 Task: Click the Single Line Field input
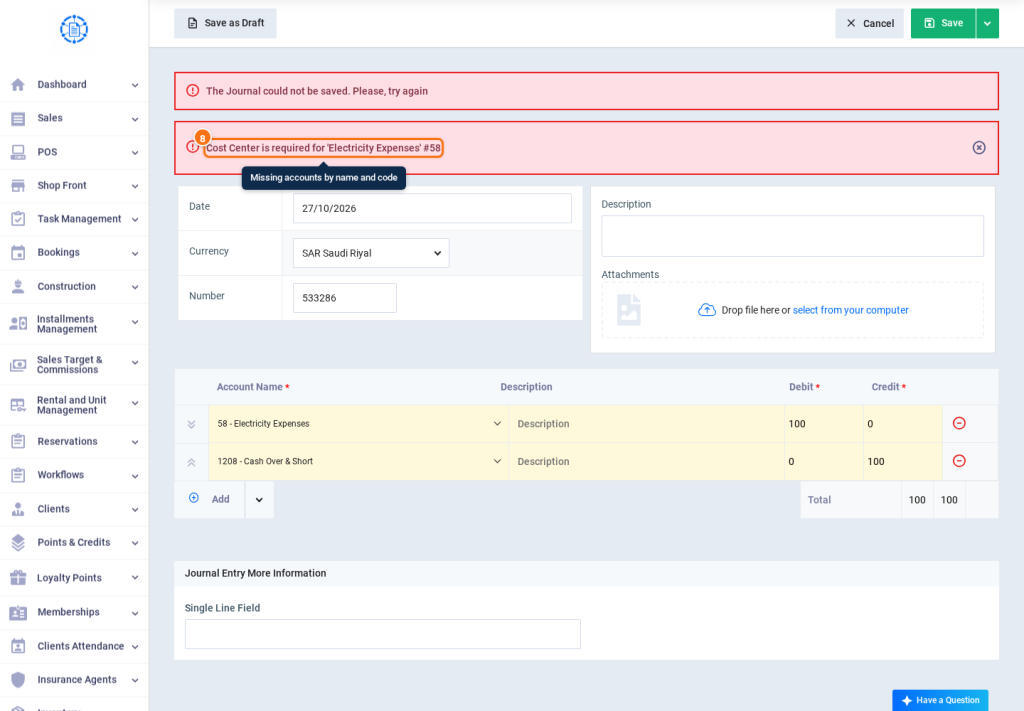[383, 634]
